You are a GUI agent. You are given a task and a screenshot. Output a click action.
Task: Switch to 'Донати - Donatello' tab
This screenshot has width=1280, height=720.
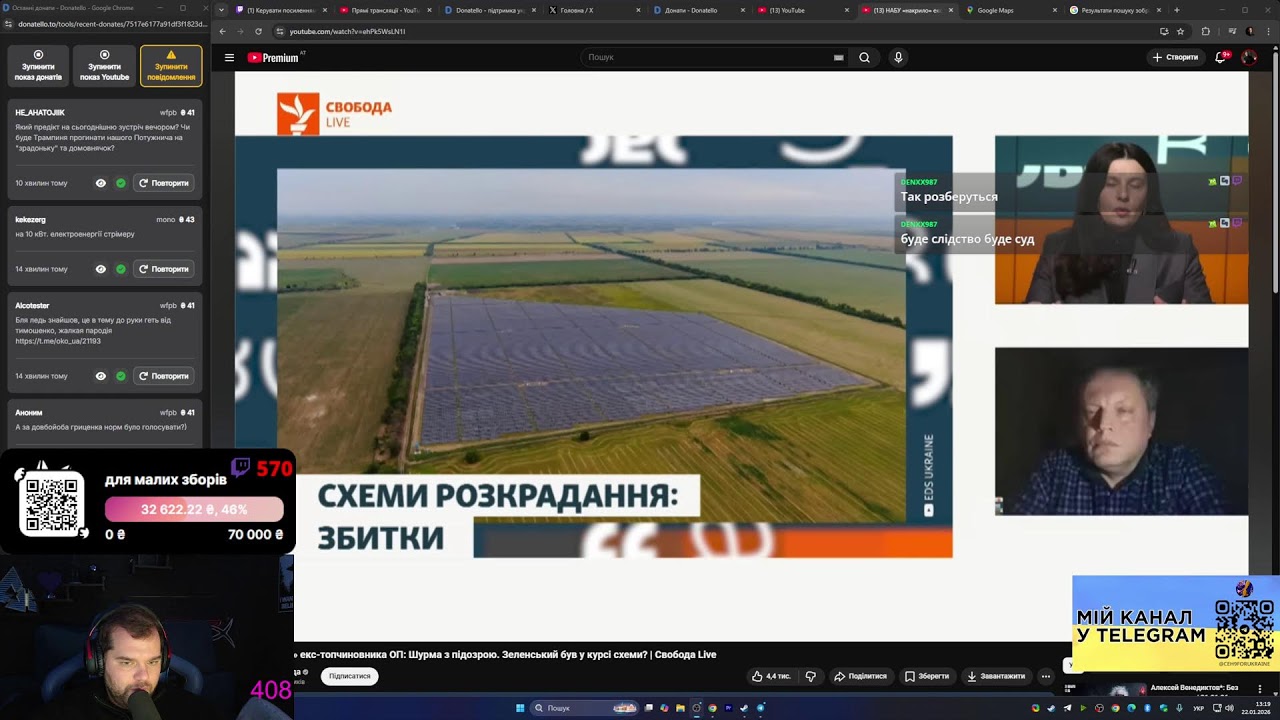[699, 10]
